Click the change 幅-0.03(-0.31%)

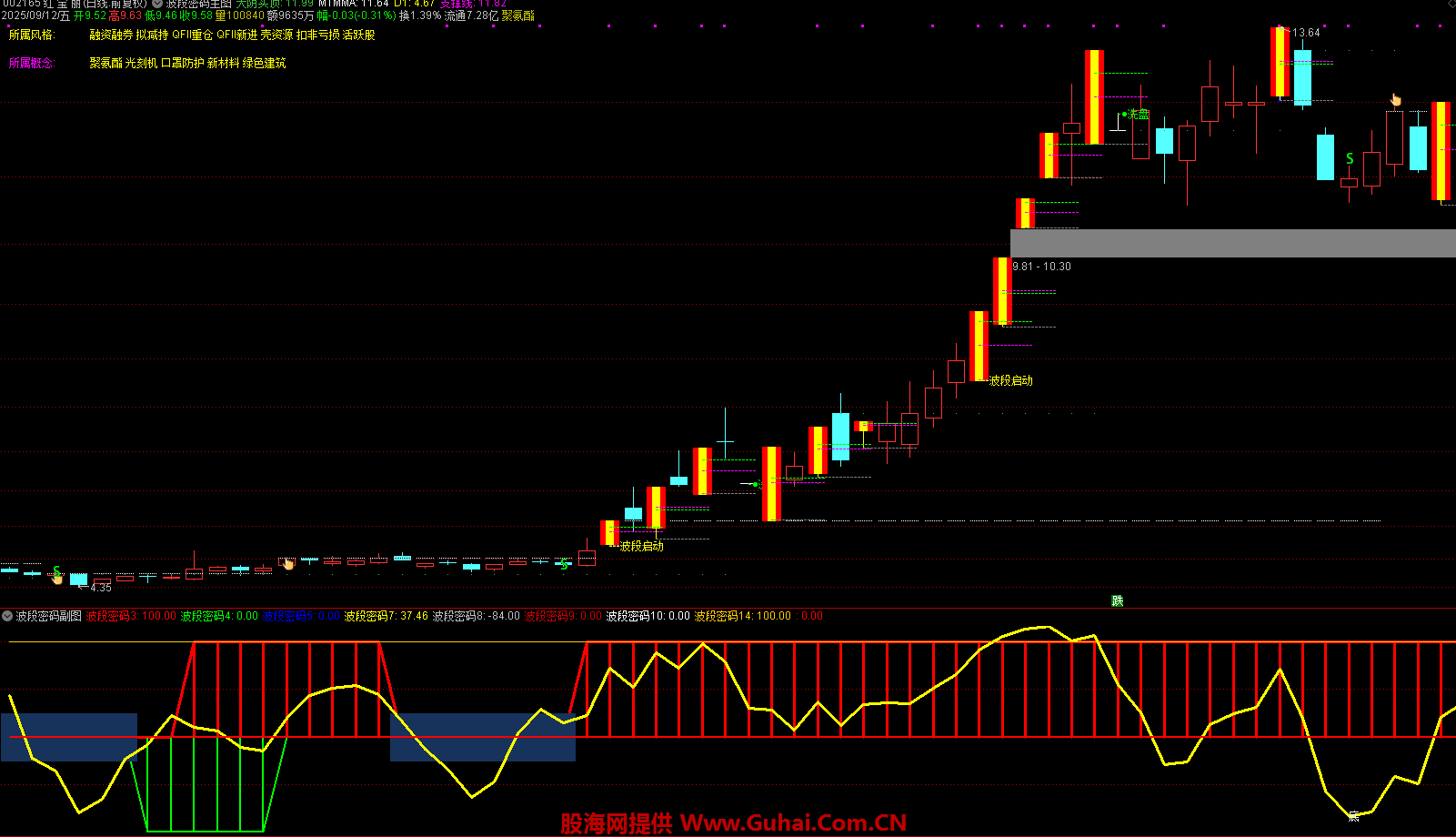coord(356,15)
